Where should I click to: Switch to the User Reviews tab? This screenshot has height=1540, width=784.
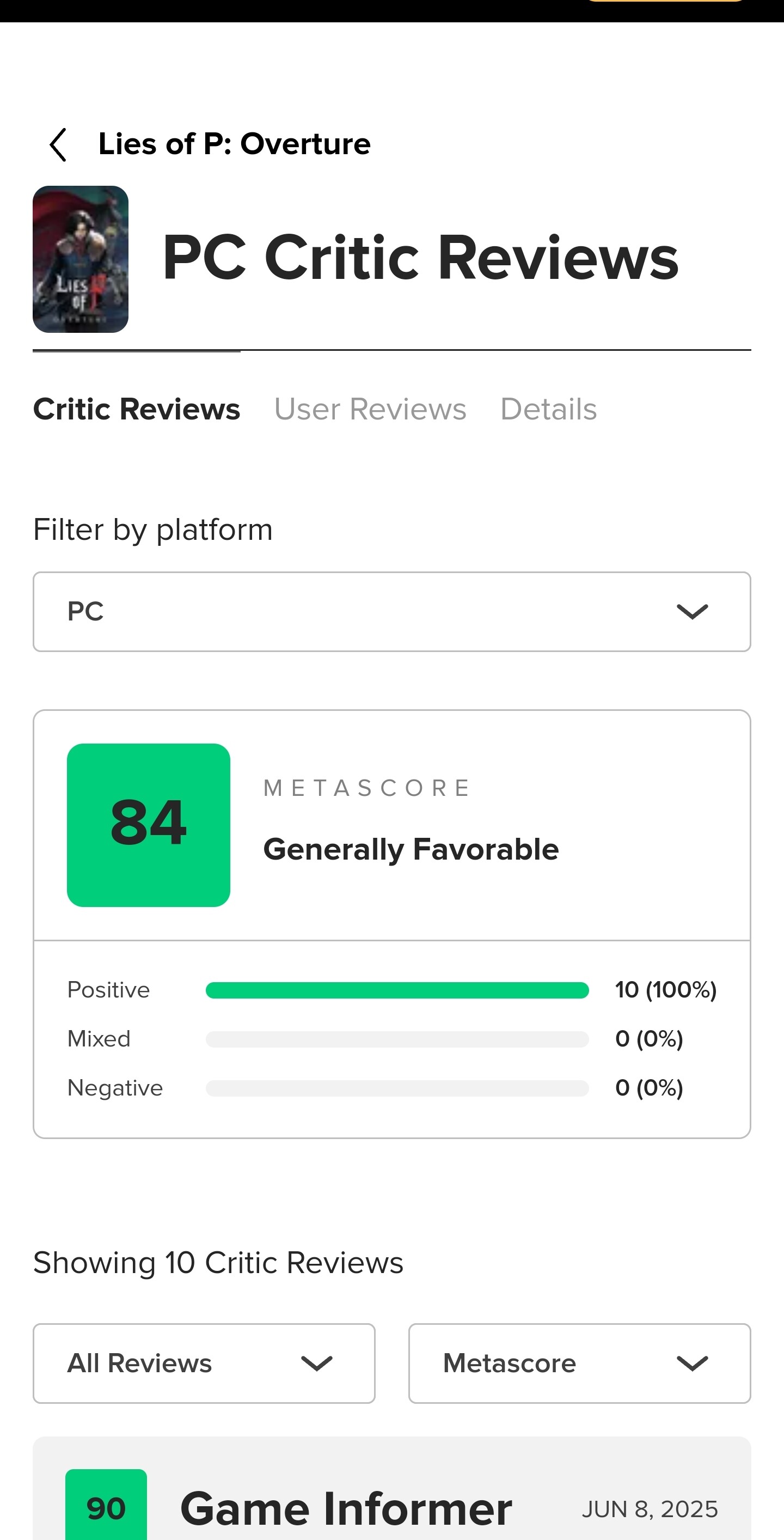tap(370, 410)
